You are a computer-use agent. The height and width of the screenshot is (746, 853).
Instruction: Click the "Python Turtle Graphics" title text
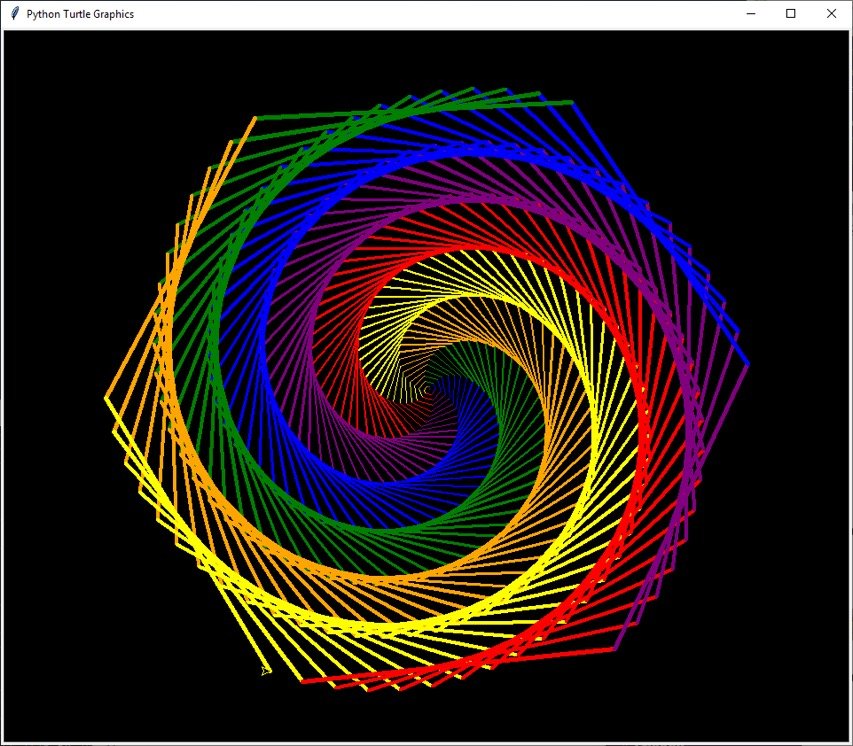[x=80, y=14]
